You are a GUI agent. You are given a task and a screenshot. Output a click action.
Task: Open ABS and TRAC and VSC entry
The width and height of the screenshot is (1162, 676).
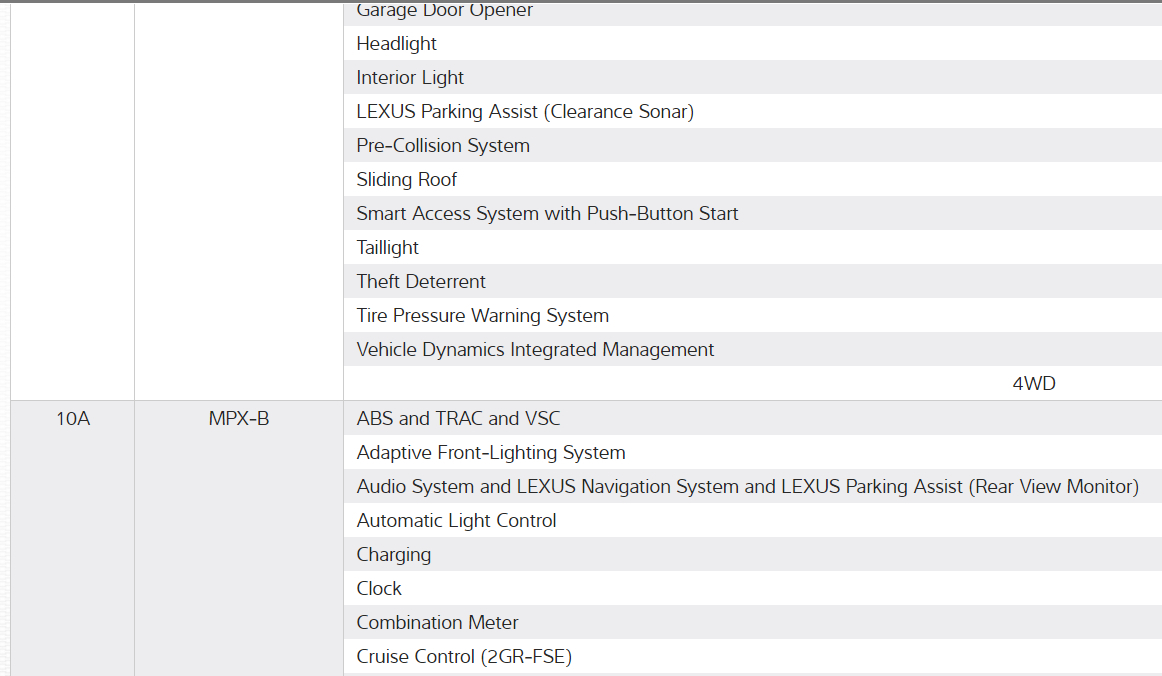coord(458,419)
